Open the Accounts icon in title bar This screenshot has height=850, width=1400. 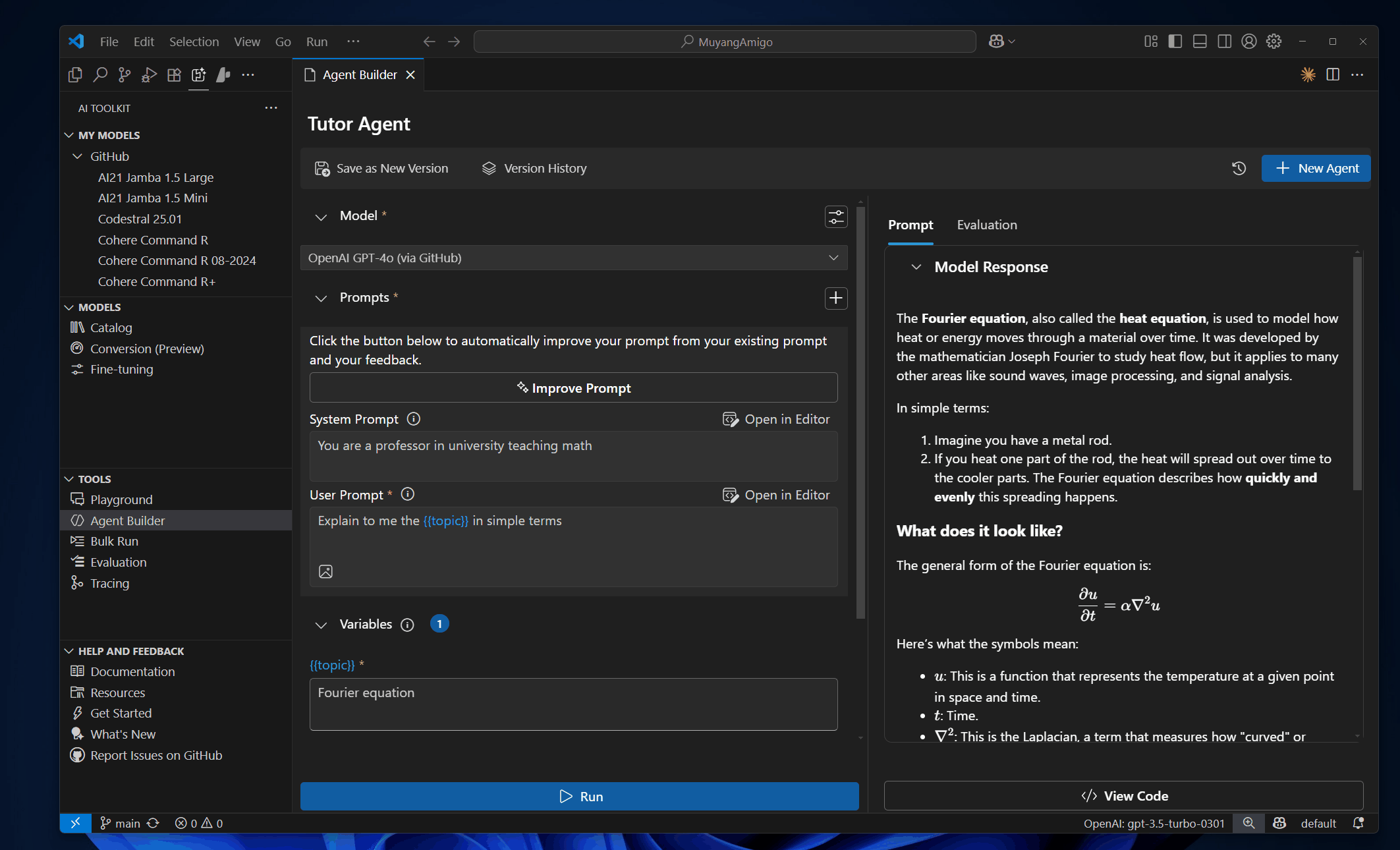coord(1249,42)
